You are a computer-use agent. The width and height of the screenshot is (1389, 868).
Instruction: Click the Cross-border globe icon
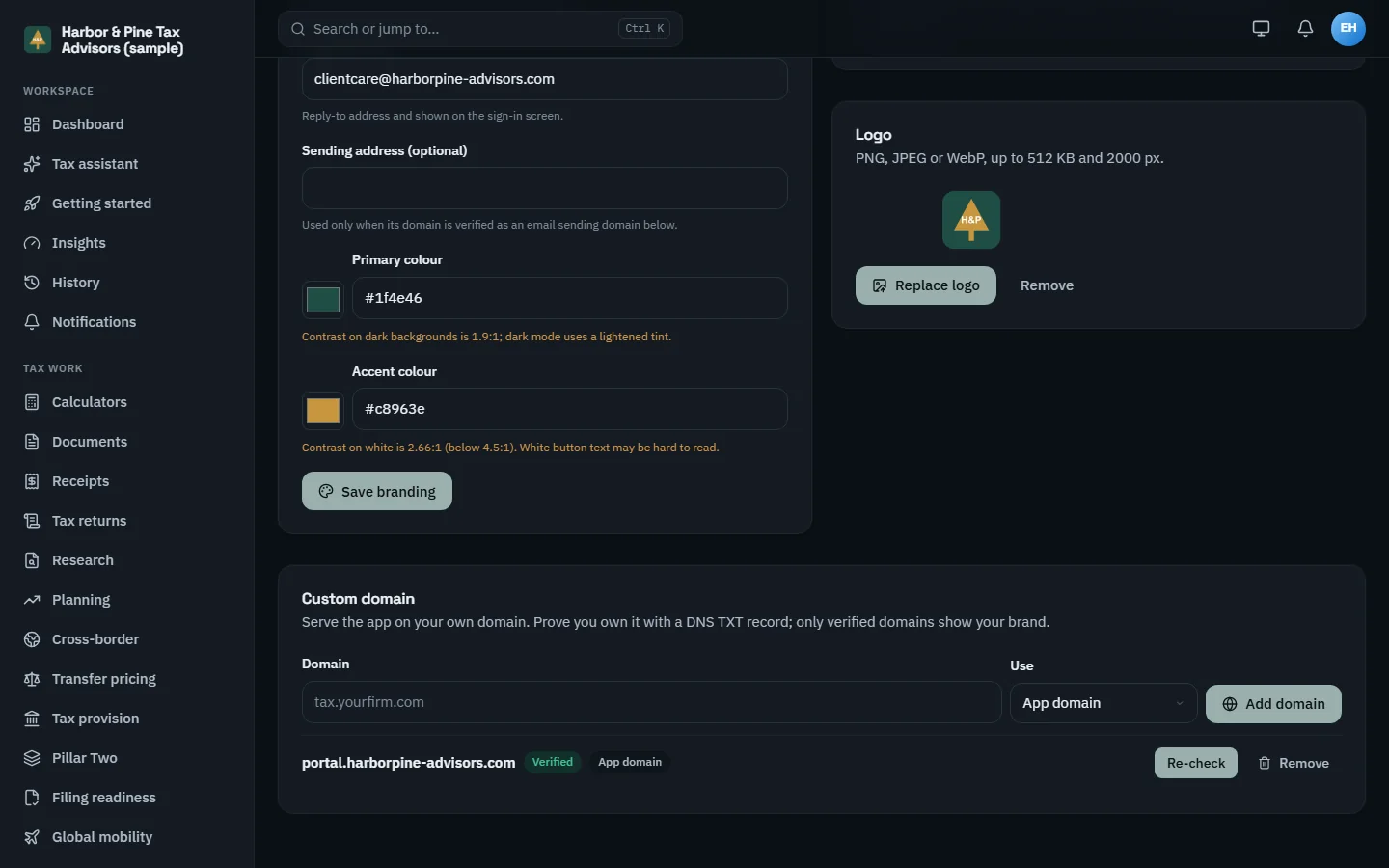coord(32,639)
